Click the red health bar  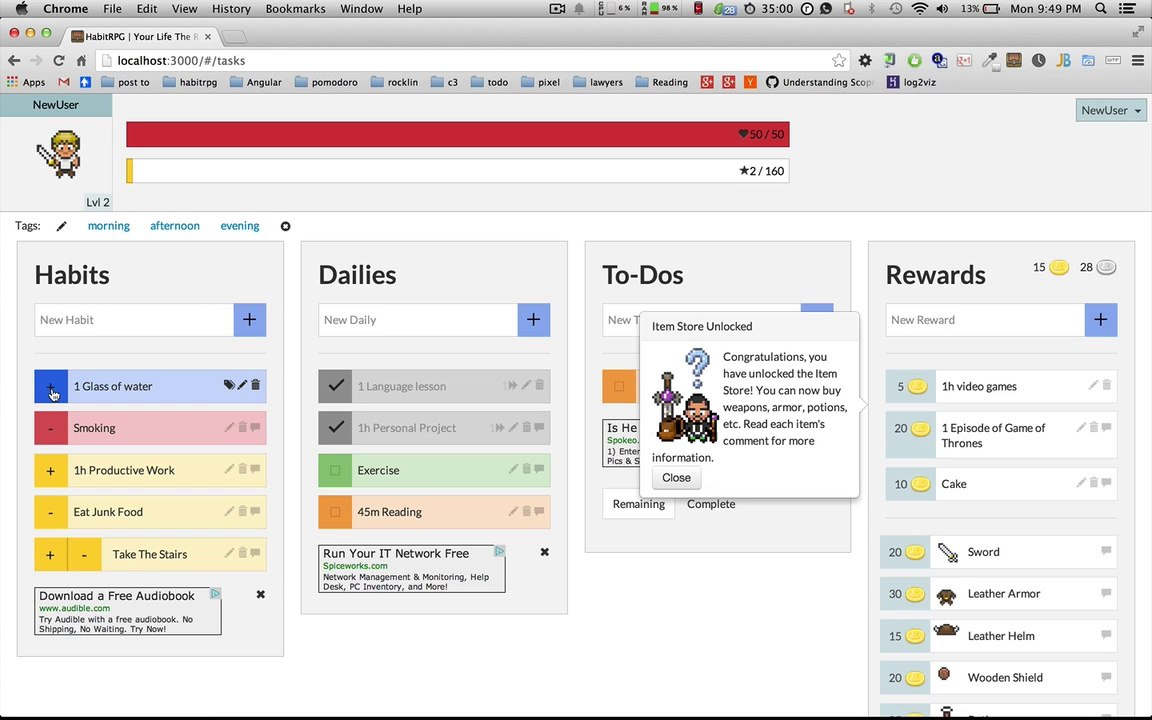[458, 134]
